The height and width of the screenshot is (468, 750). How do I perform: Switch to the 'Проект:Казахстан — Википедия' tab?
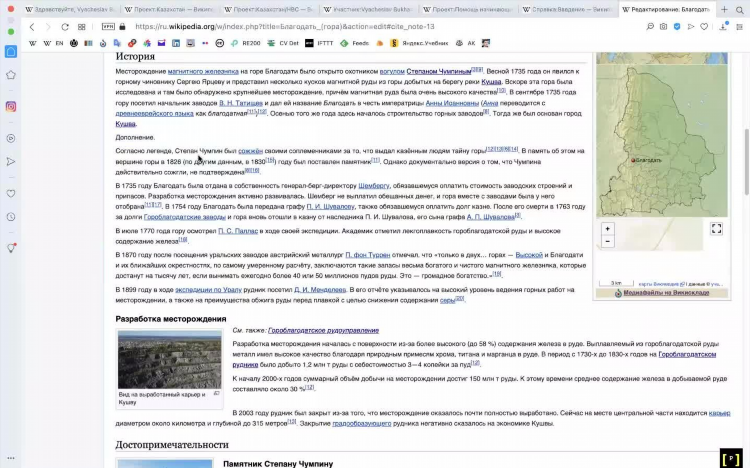[x=169, y=9]
